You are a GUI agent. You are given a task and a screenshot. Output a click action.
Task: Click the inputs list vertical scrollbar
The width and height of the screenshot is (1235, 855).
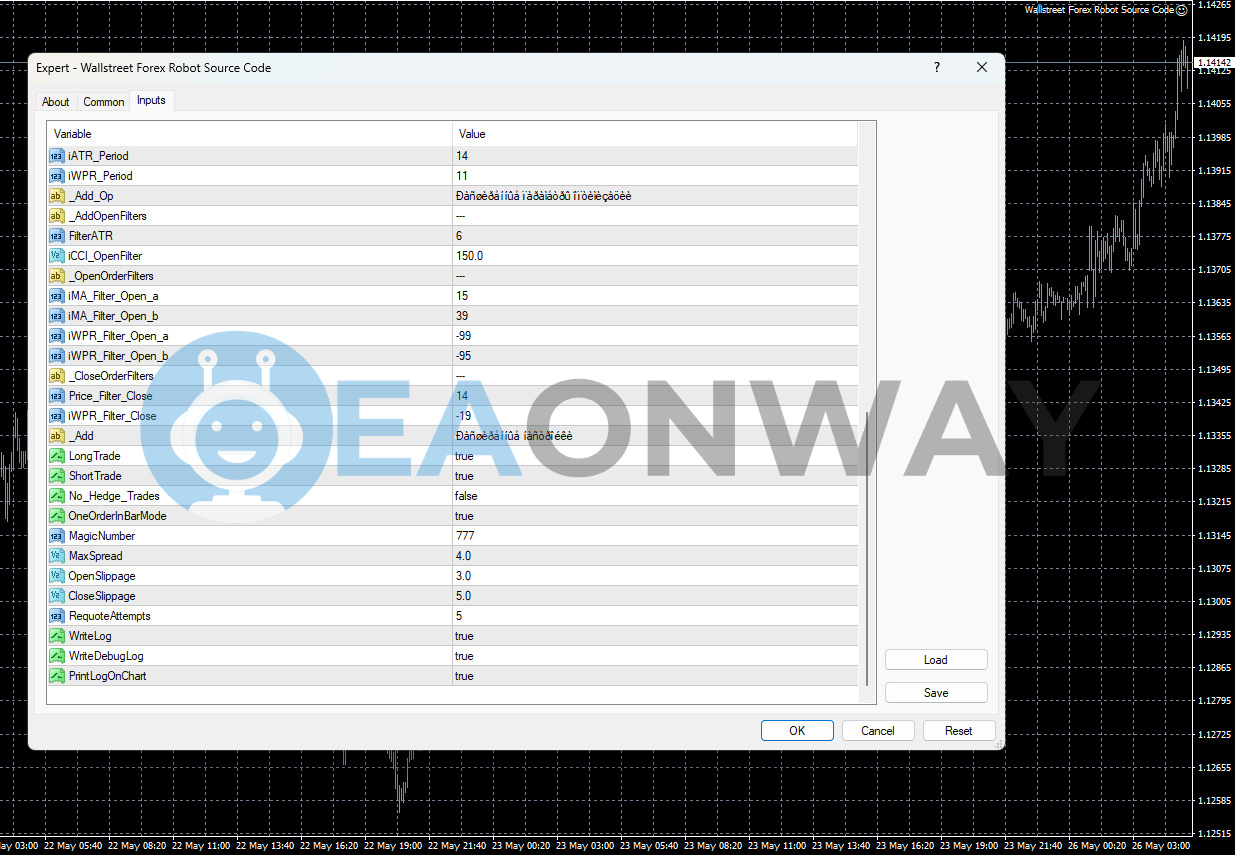867,548
